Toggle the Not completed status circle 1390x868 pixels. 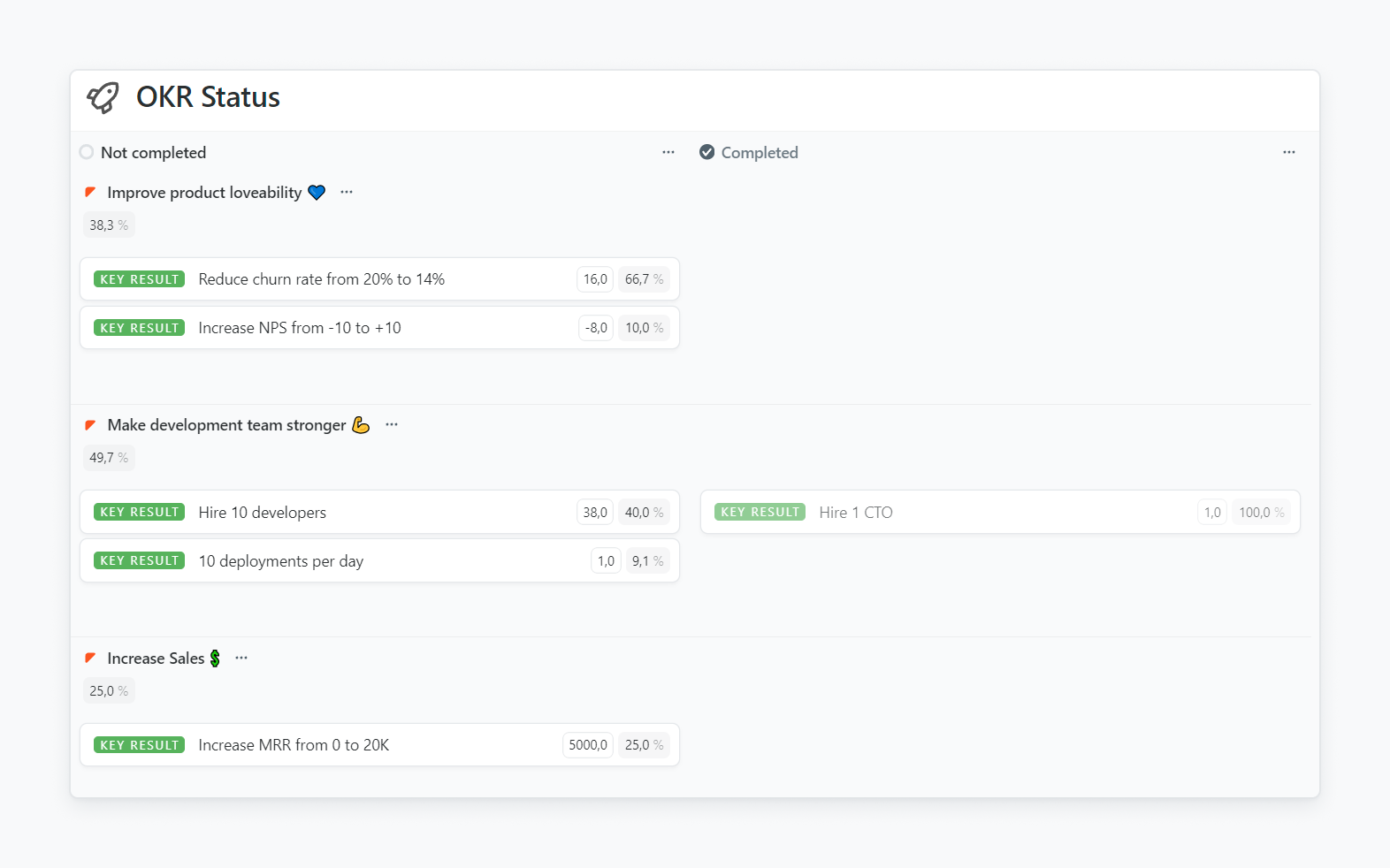(x=87, y=152)
